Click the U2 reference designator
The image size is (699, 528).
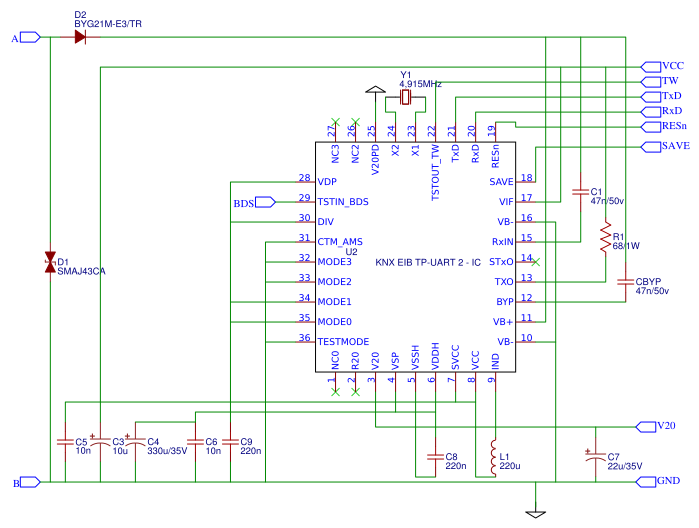[x=351, y=252]
